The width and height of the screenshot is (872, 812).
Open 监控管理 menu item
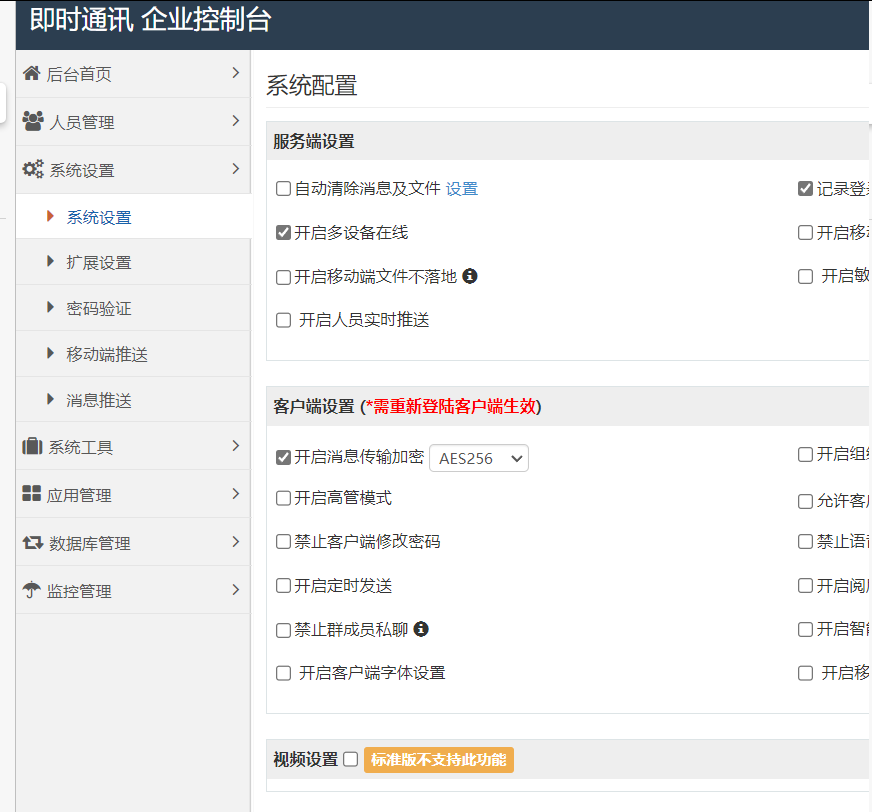coord(133,590)
